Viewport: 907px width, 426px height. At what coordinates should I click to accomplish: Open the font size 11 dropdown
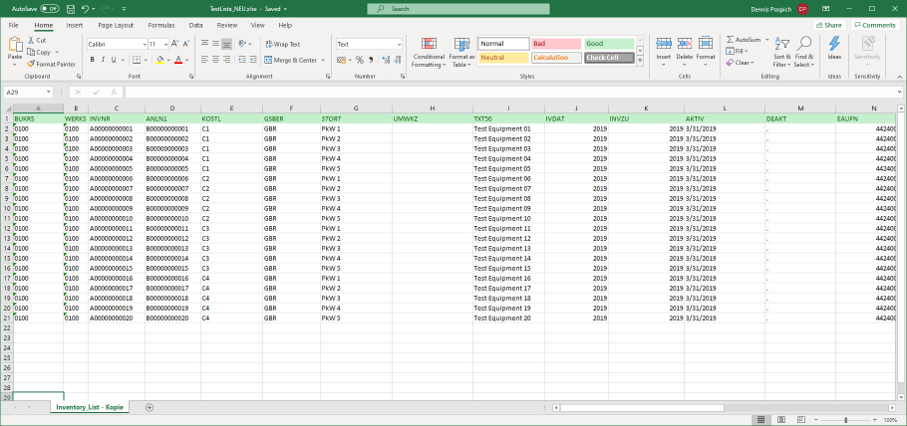[166, 45]
